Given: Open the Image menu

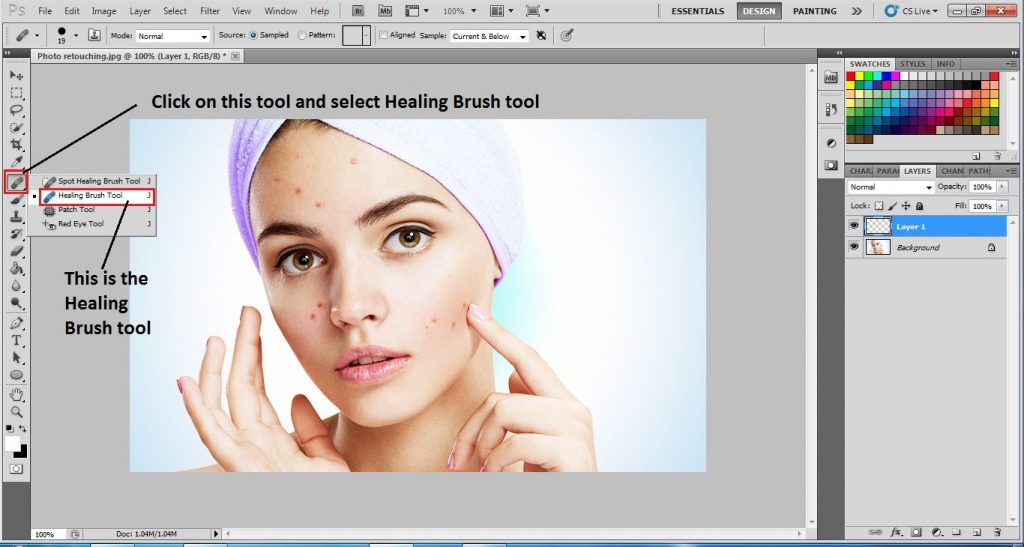Looking at the screenshot, I should tap(104, 11).
